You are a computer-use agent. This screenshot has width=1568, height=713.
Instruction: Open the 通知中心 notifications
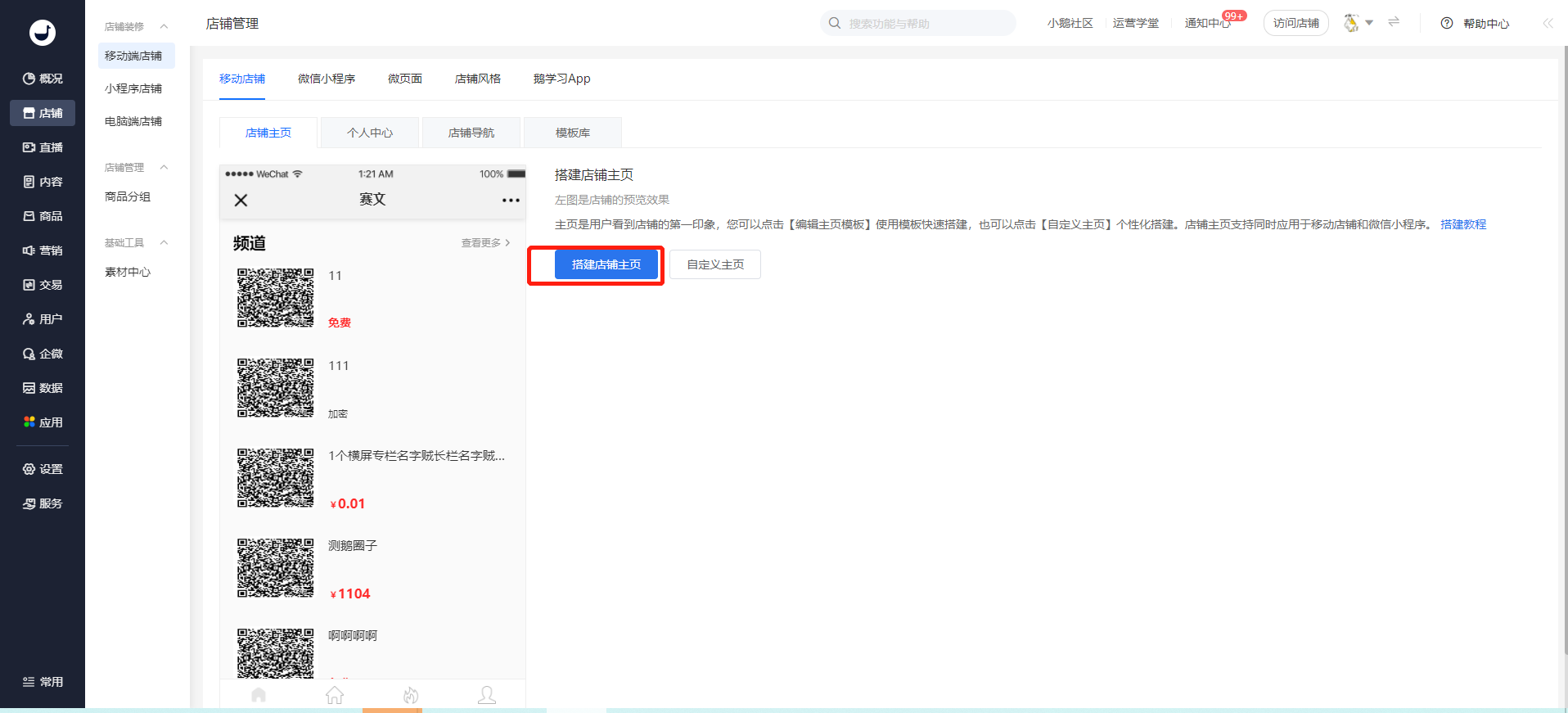[x=1208, y=23]
